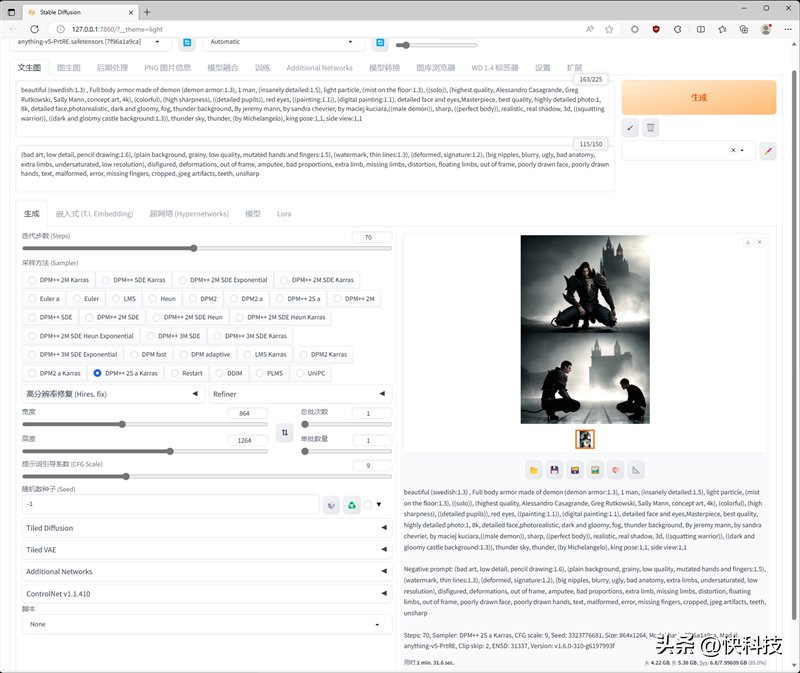The width and height of the screenshot is (800, 673).
Task: Open output folder icon below the image
Action: (534, 470)
